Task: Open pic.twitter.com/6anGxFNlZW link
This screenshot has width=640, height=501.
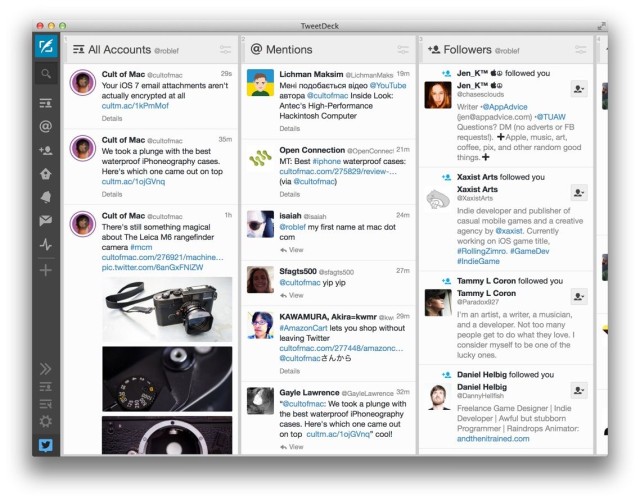Action: 152,267
